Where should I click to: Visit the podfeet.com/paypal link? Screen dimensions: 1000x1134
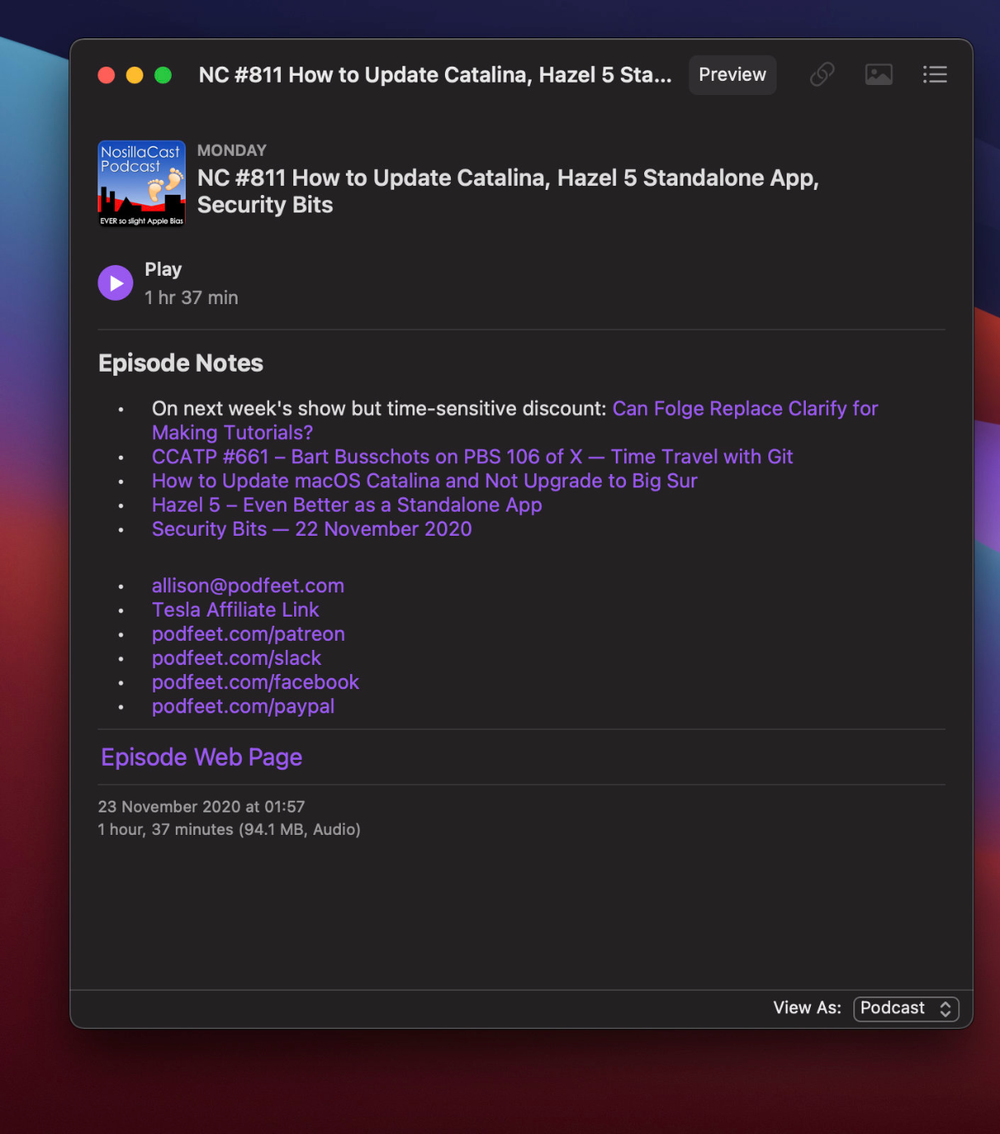click(243, 706)
